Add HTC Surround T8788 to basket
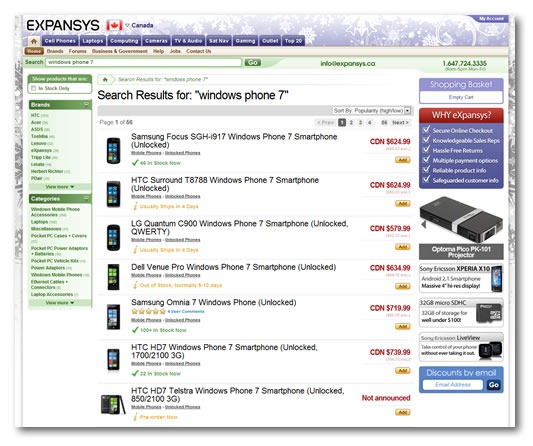 tap(402, 204)
